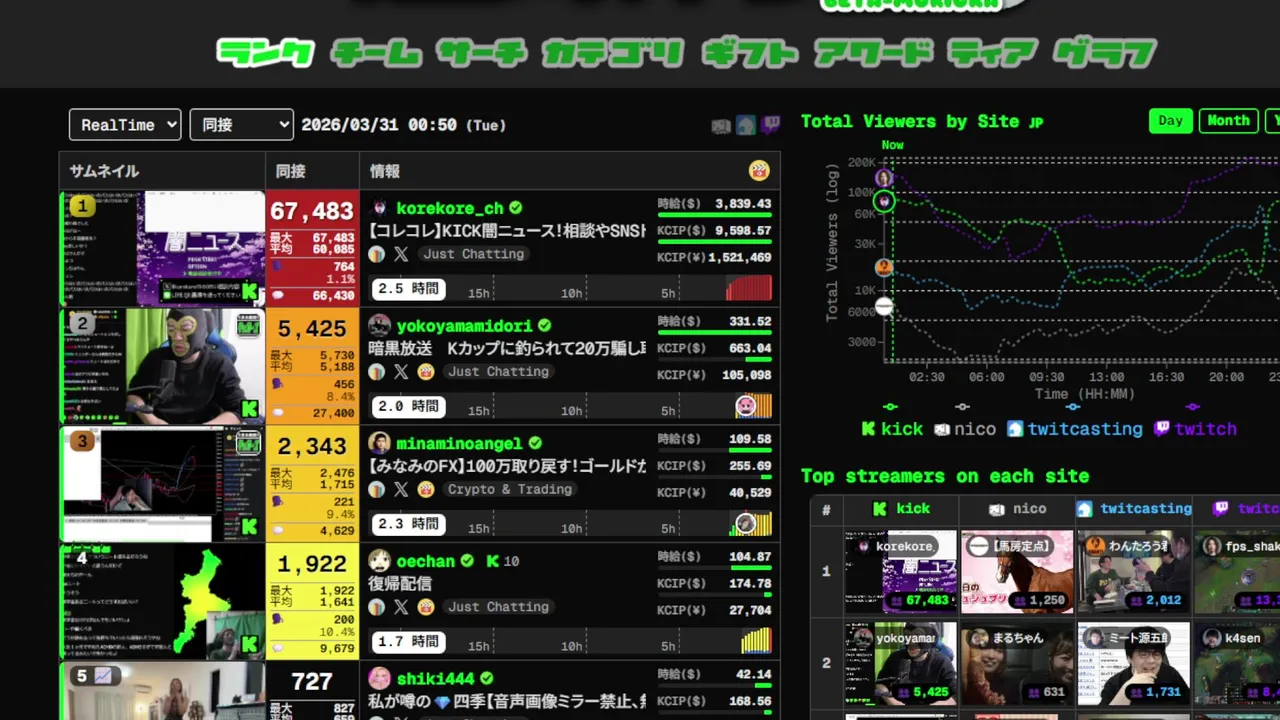The width and height of the screenshot is (1280, 720).
Task: Open yokoyamamidori clips emoji icon
Action: tap(425, 372)
